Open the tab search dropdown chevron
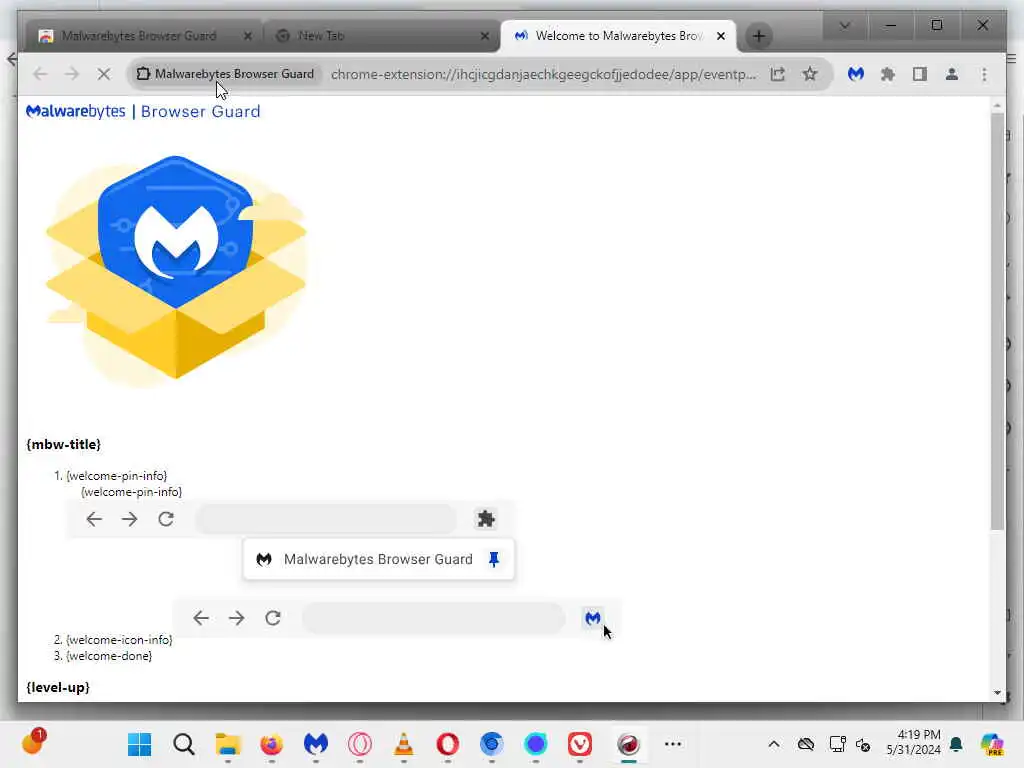 (844, 25)
